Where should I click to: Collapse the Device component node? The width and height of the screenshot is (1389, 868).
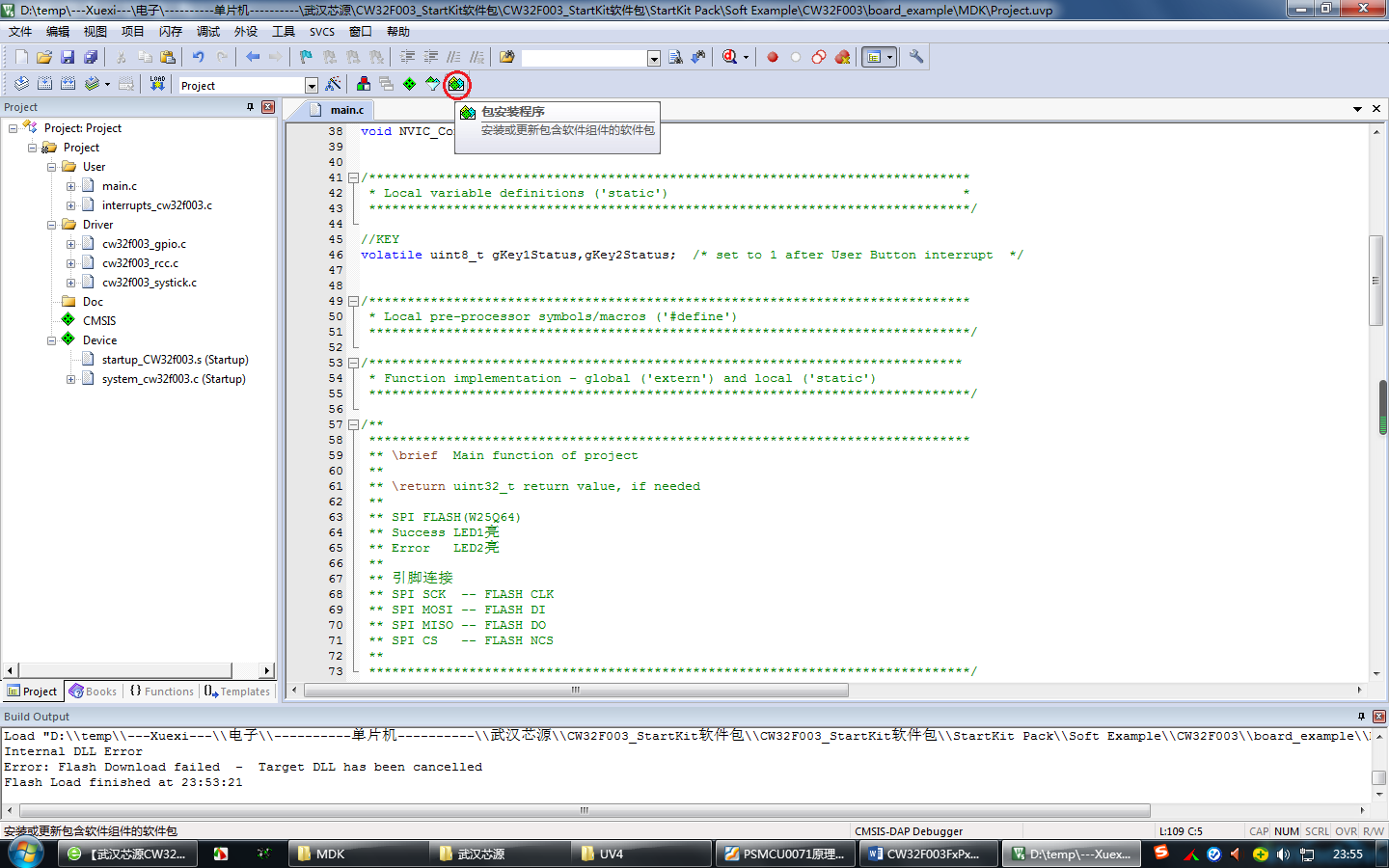(51, 340)
